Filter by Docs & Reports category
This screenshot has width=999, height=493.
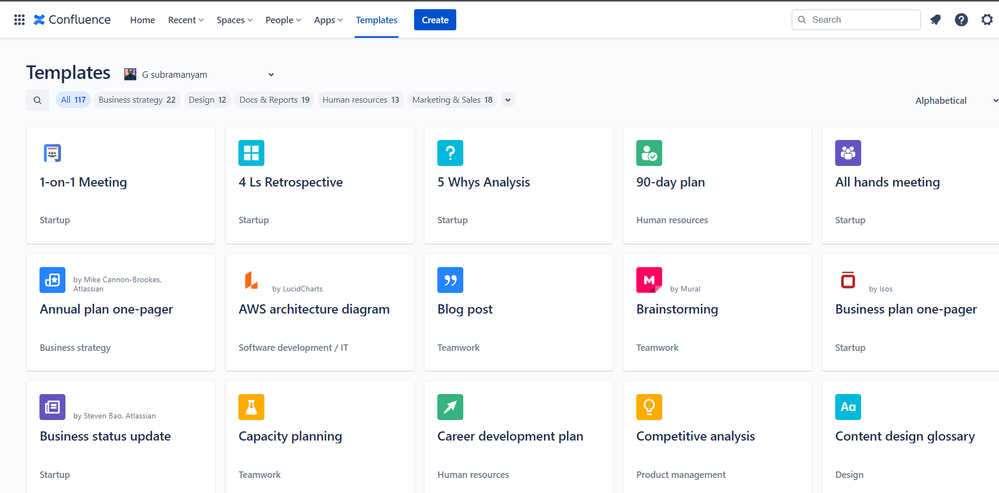[275, 100]
